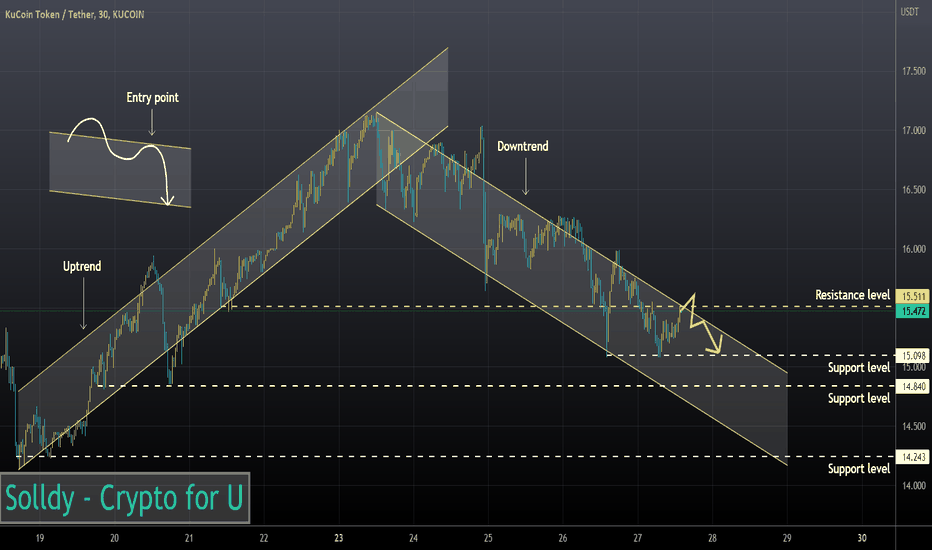Click the Support level label below 14.840
This screenshot has width=932, height=550.
pos(859,398)
